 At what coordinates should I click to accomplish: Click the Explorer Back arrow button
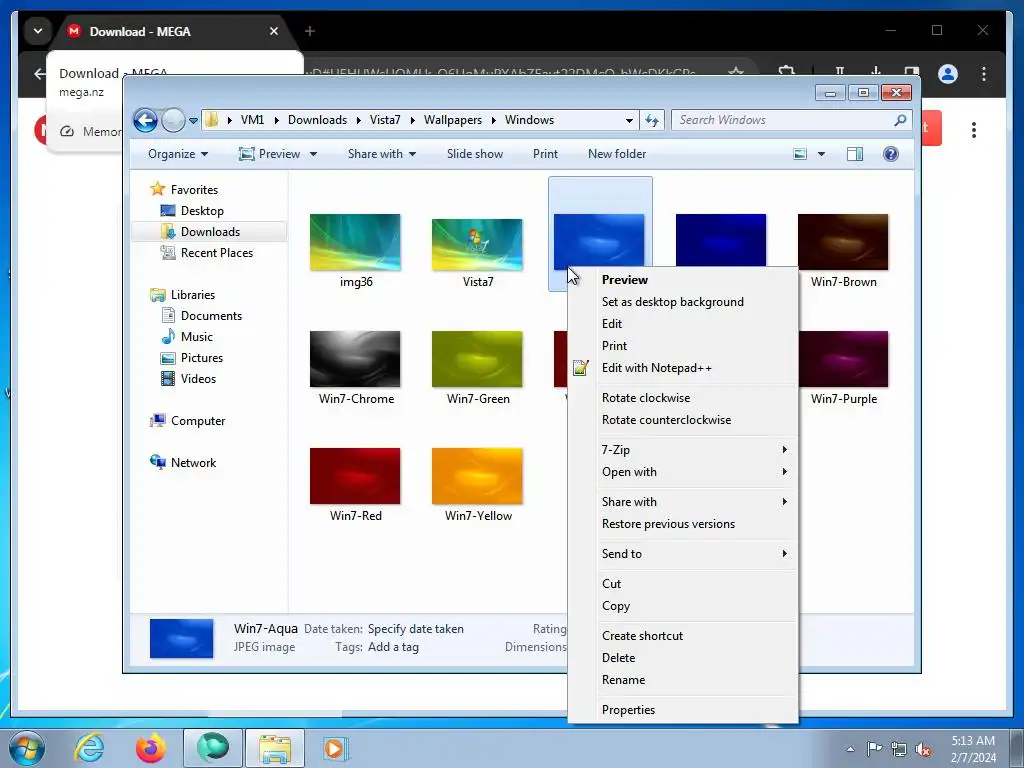coord(145,120)
